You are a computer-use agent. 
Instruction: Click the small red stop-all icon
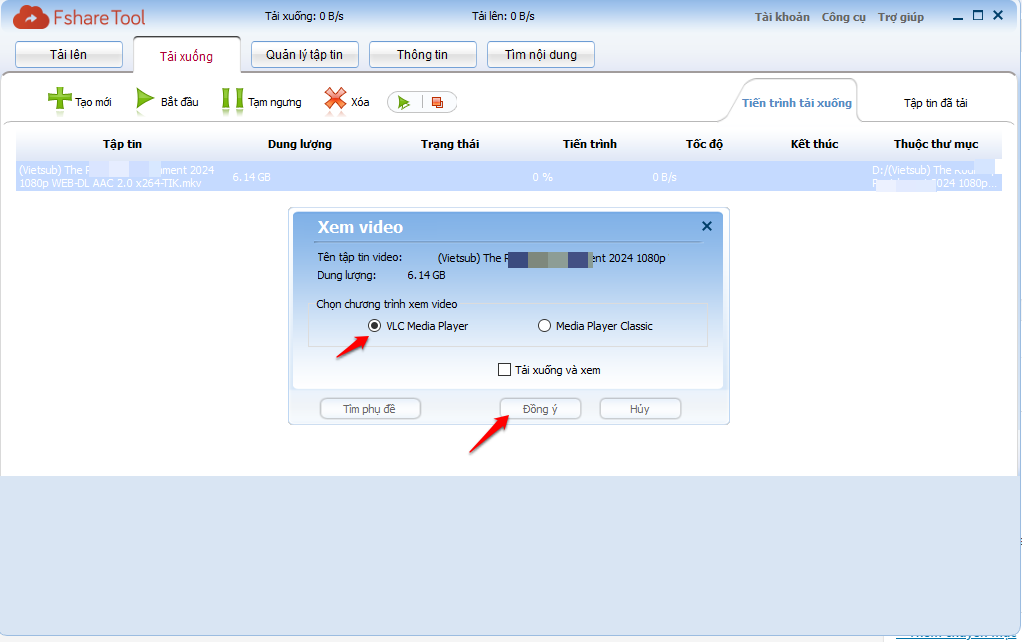tap(437, 102)
